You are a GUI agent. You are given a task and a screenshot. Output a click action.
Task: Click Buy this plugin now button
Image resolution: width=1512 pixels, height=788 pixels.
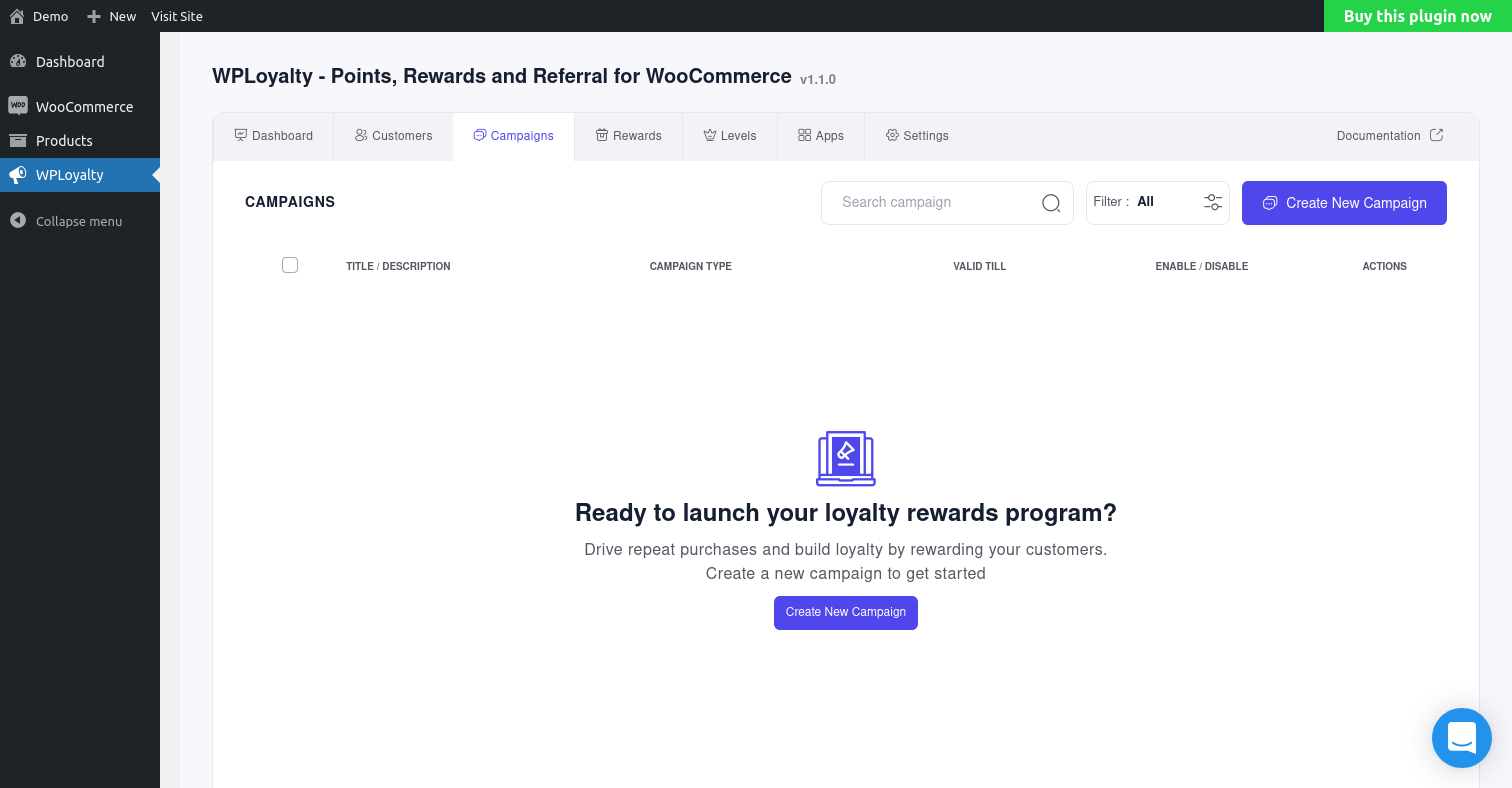point(1418,16)
